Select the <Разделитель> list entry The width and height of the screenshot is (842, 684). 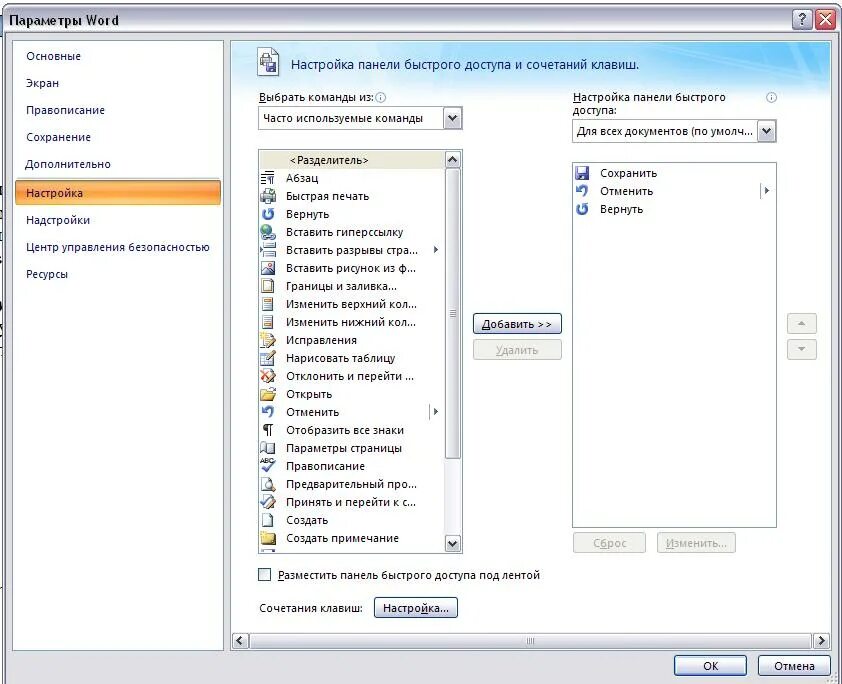[x=352, y=160]
